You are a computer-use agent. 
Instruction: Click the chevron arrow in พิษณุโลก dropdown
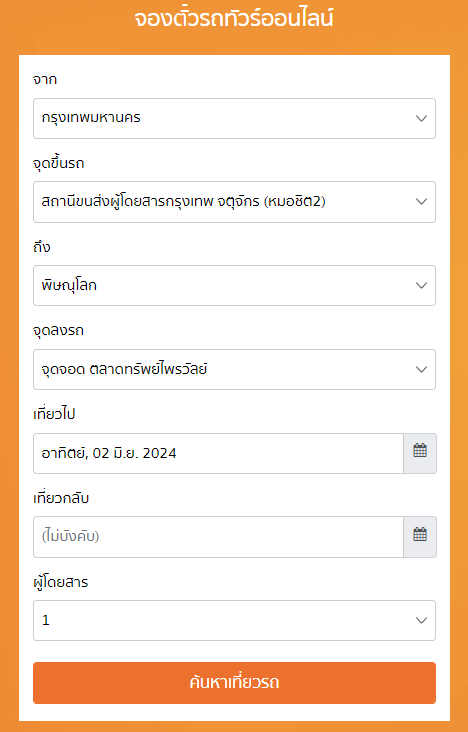pyautogui.click(x=421, y=286)
